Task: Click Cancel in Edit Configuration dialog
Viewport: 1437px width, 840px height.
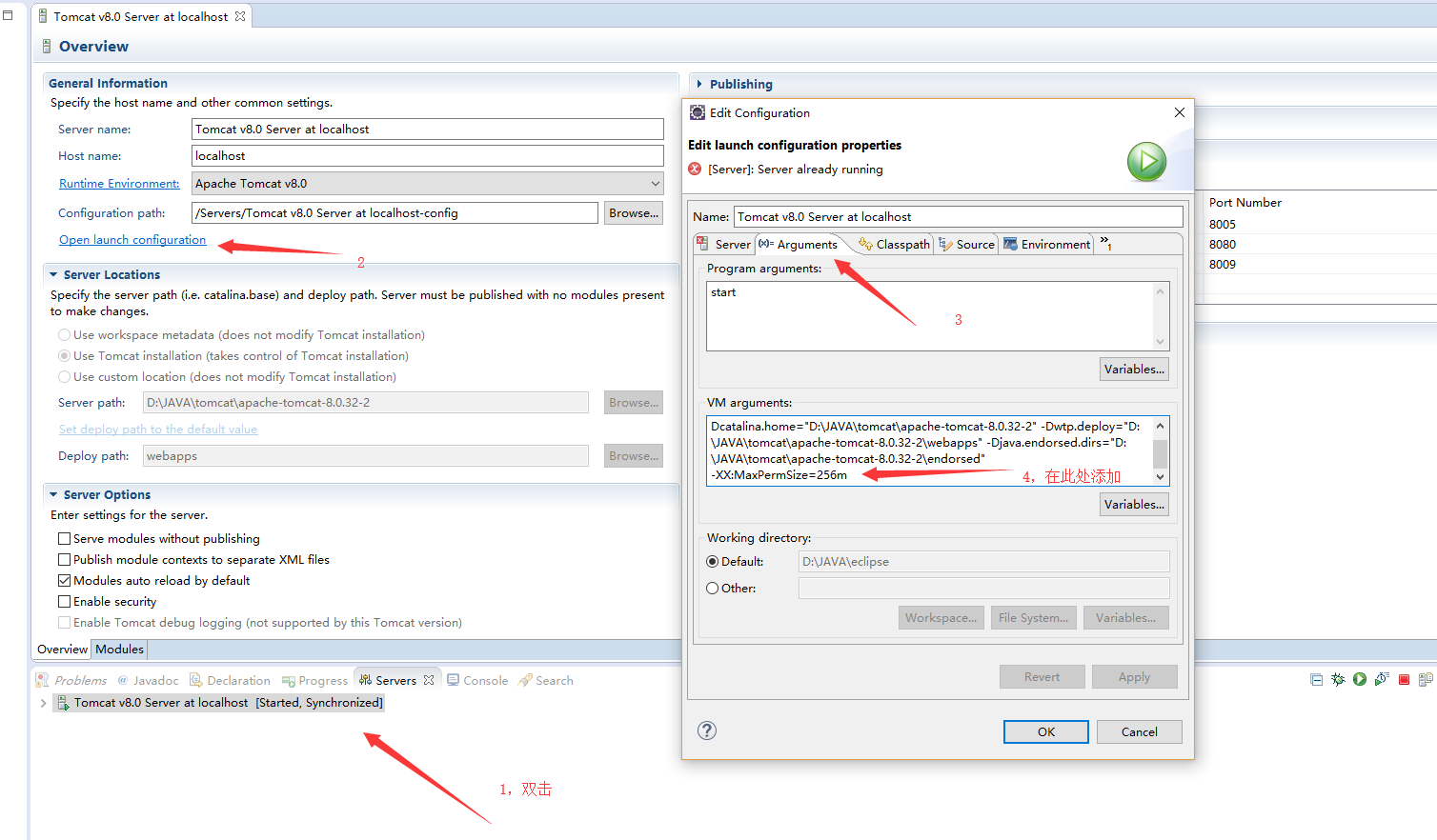Action: coord(1139,731)
